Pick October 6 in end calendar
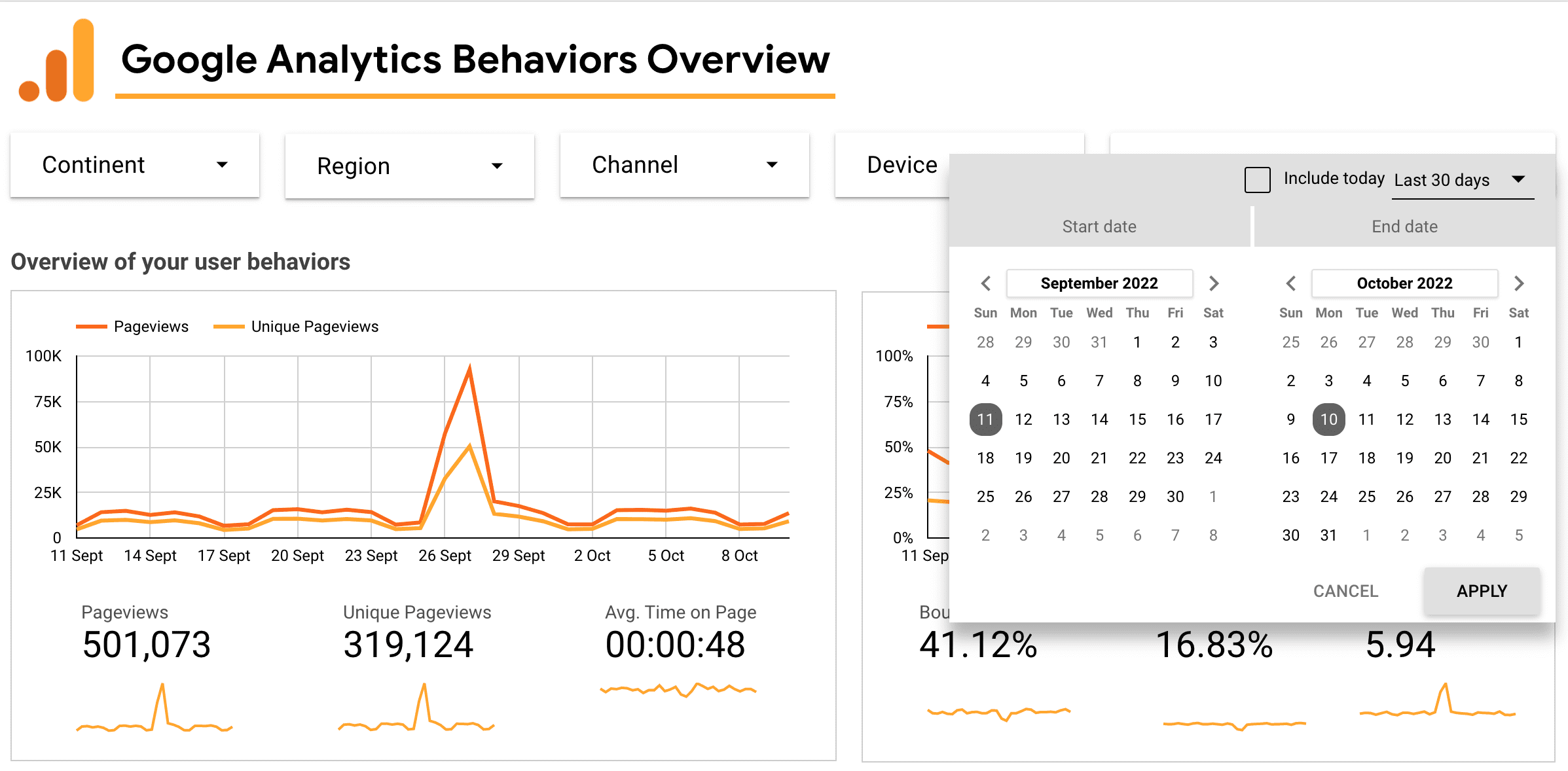The image size is (1568, 771). [1442, 381]
